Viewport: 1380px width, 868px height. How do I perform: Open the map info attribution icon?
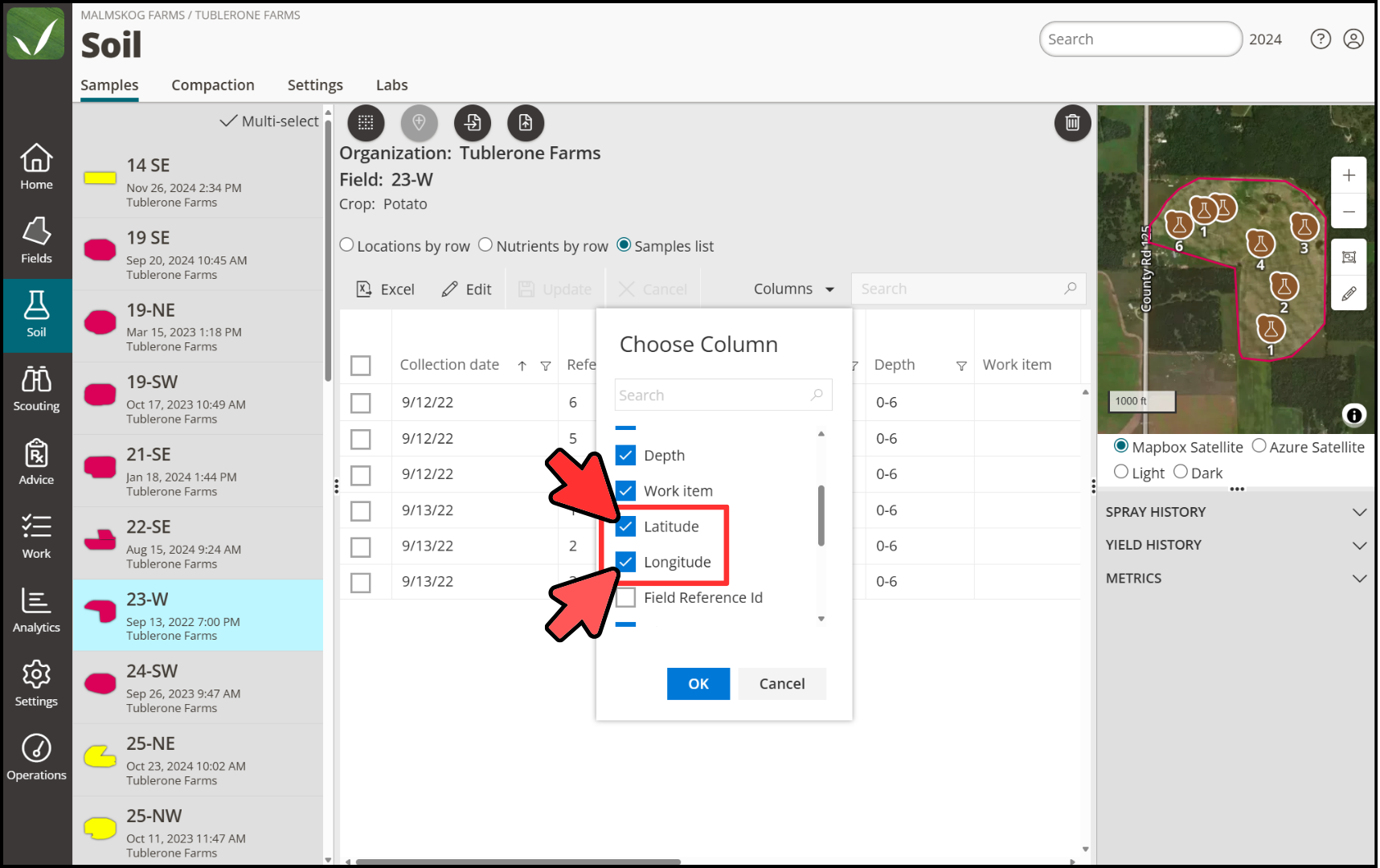pyautogui.click(x=1353, y=415)
